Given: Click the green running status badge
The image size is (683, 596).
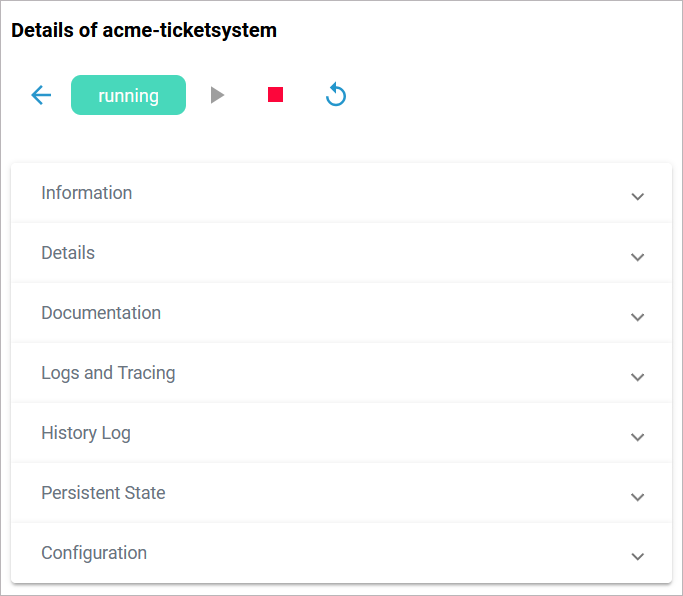Looking at the screenshot, I should pyautogui.click(x=128, y=95).
